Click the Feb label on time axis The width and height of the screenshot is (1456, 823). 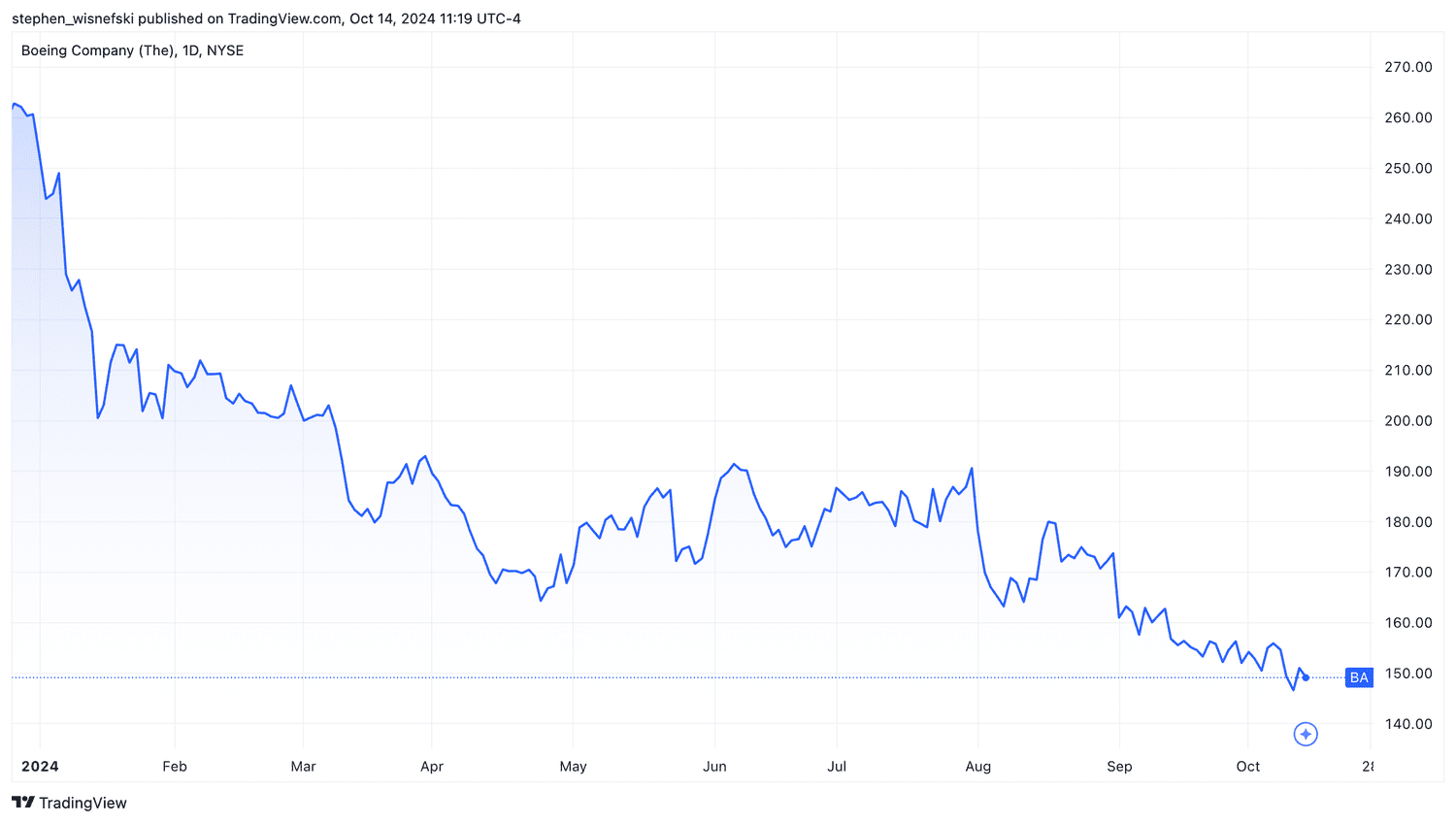click(x=175, y=766)
